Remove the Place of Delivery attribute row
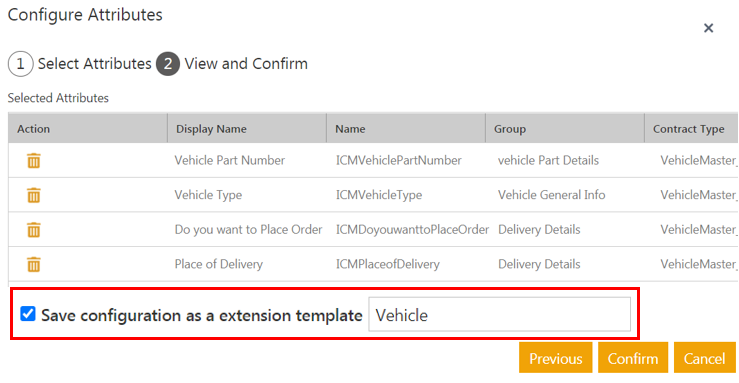Viewport: 739px width, 383px height. [33, 264]
